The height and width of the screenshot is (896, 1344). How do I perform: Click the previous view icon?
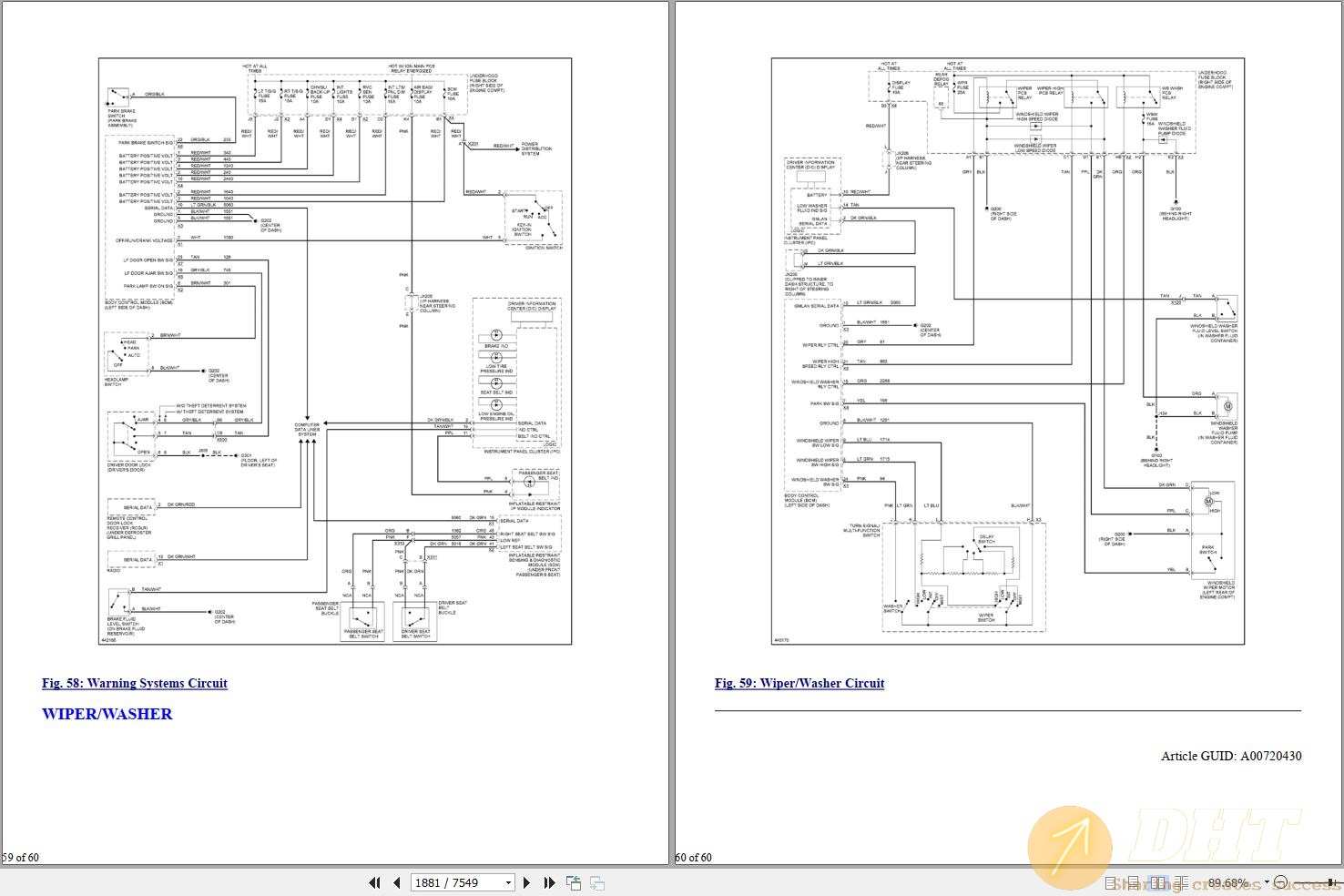point(574,882)
